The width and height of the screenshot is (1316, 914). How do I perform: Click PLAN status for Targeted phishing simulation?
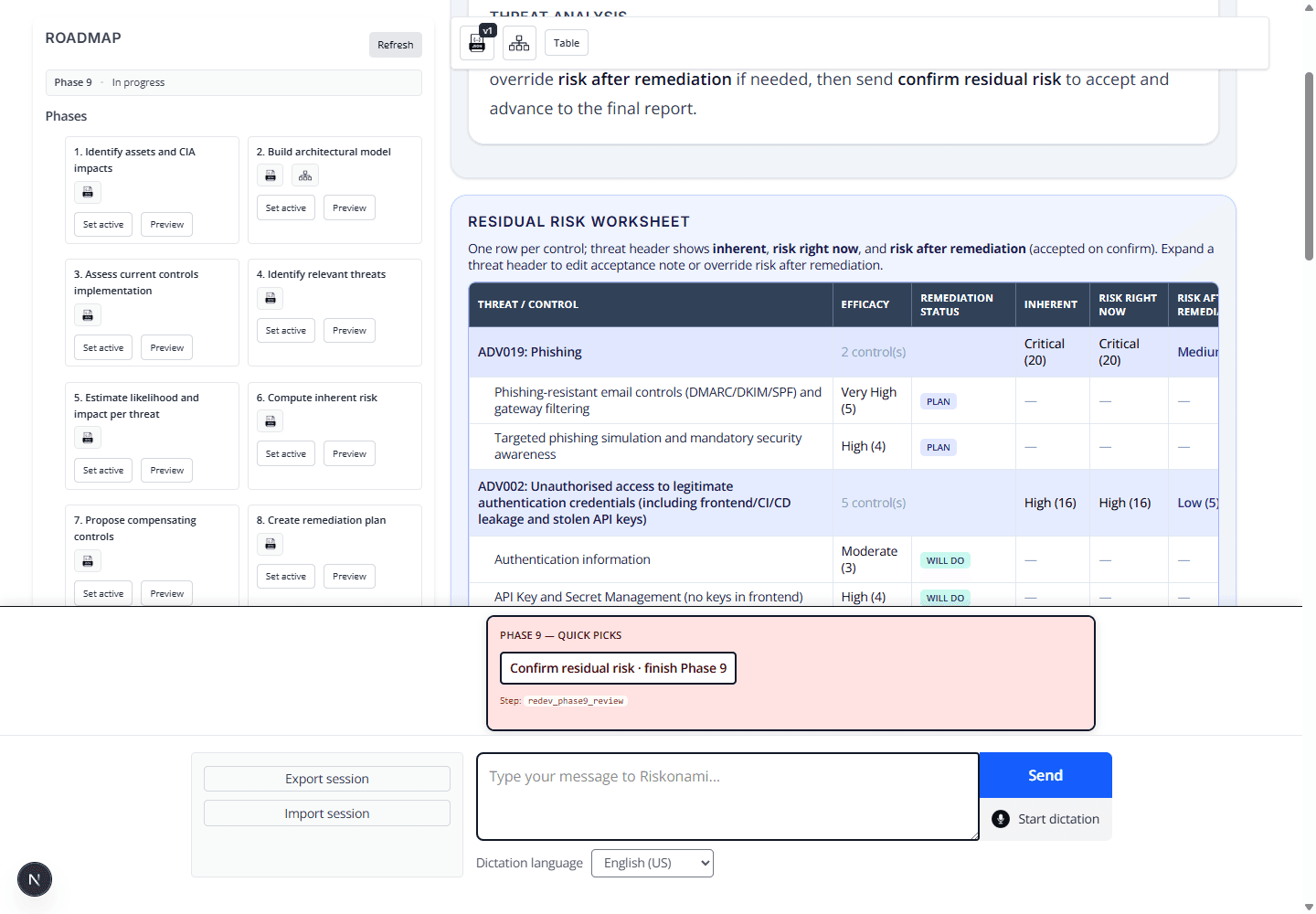[939, 447]
